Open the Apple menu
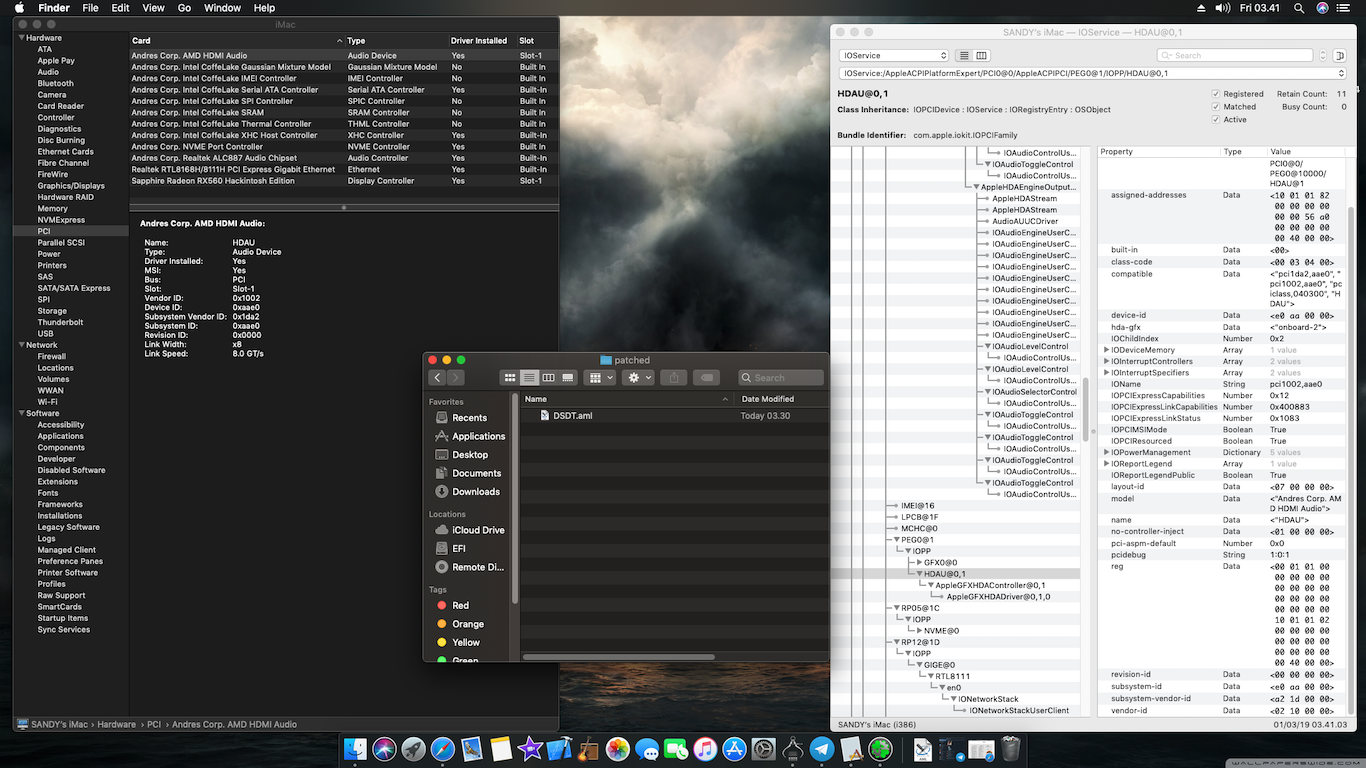The height and width of the screenshot is (768, 1366). pyautogui.click(x=19, y=8)
